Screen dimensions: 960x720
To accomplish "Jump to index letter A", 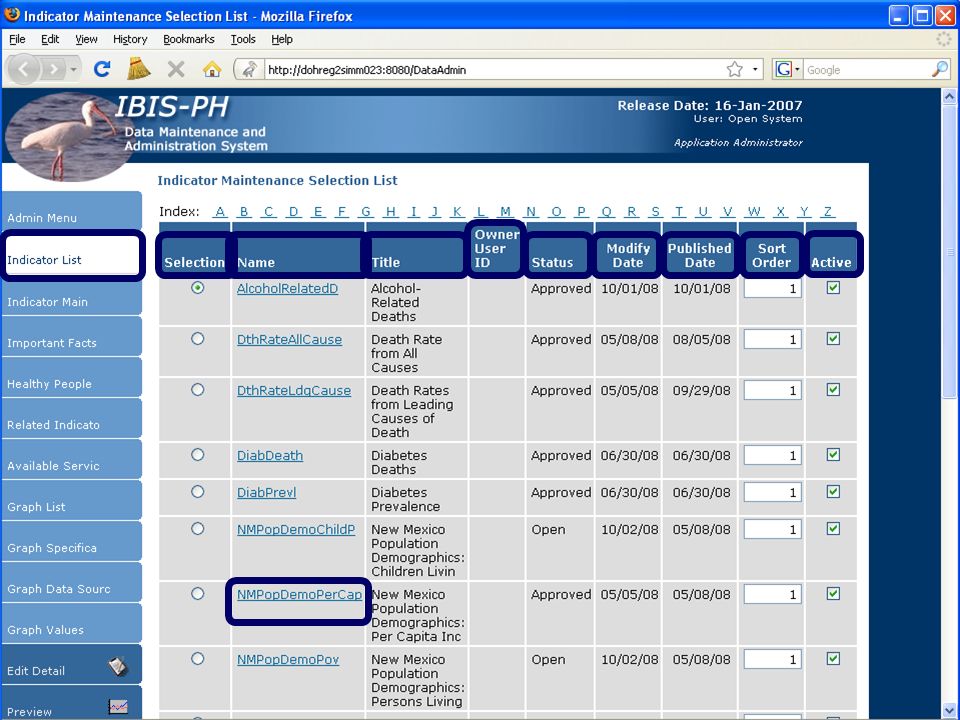I will (220, 212).
